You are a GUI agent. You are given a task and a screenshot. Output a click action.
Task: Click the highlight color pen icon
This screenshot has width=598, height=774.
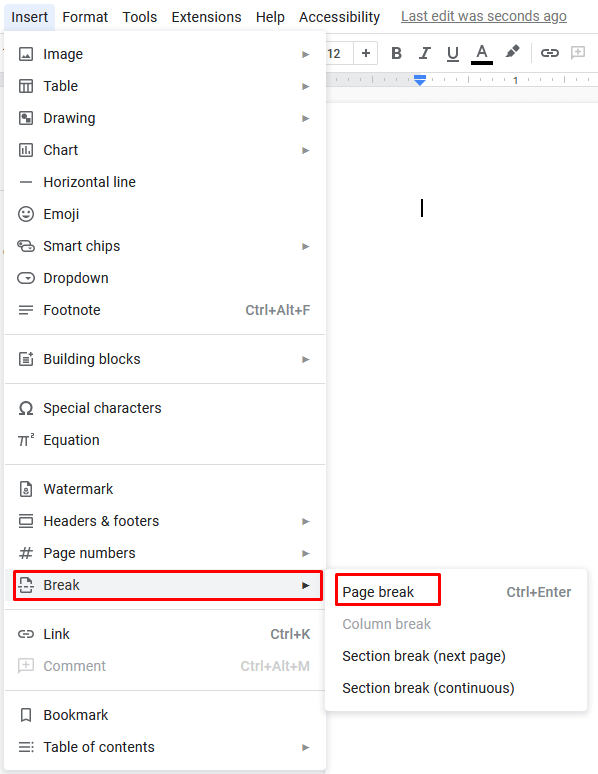tap(512, 52)
